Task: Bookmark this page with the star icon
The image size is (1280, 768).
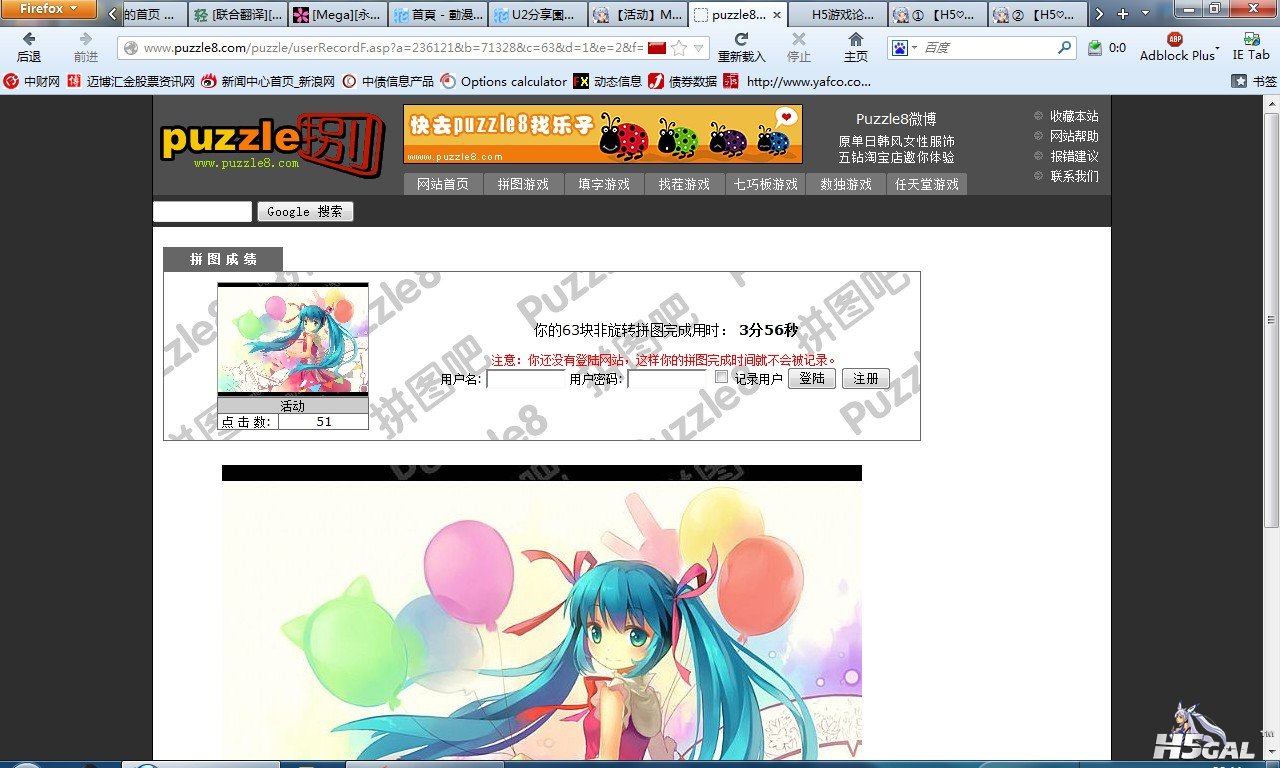Action: (679, 48)
